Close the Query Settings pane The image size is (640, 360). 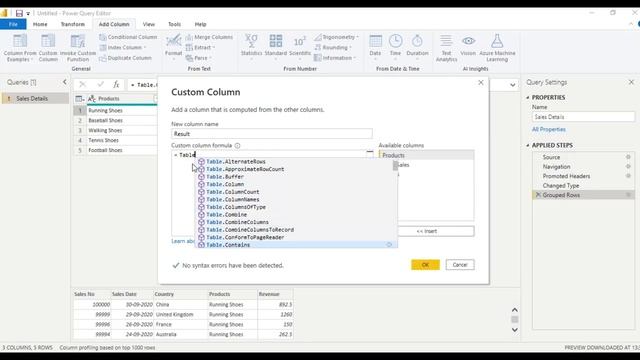(x=631, y=82)
